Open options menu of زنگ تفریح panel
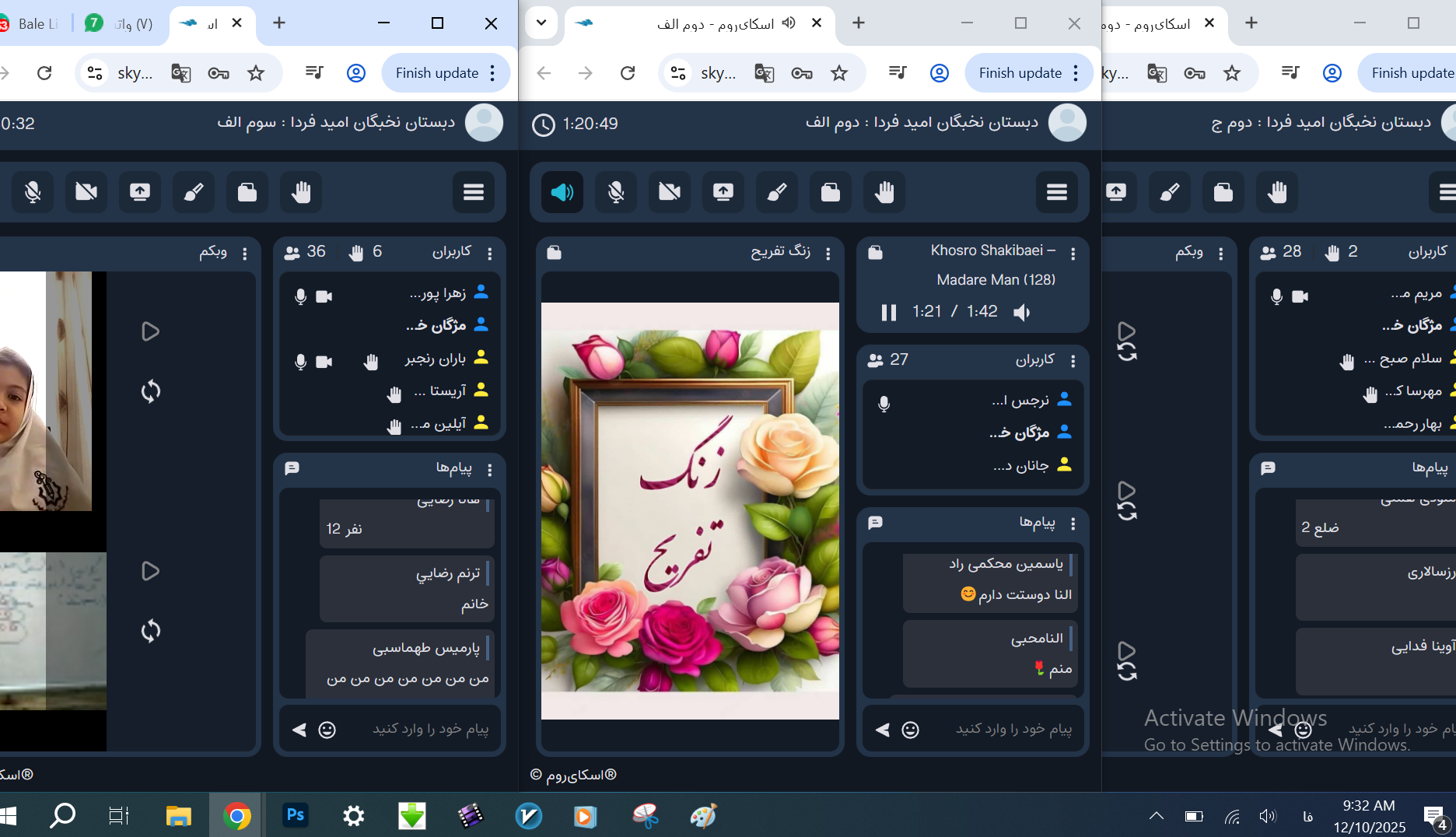The width and height of the screenshot is (1456, 837). click(x=828, y=254)
